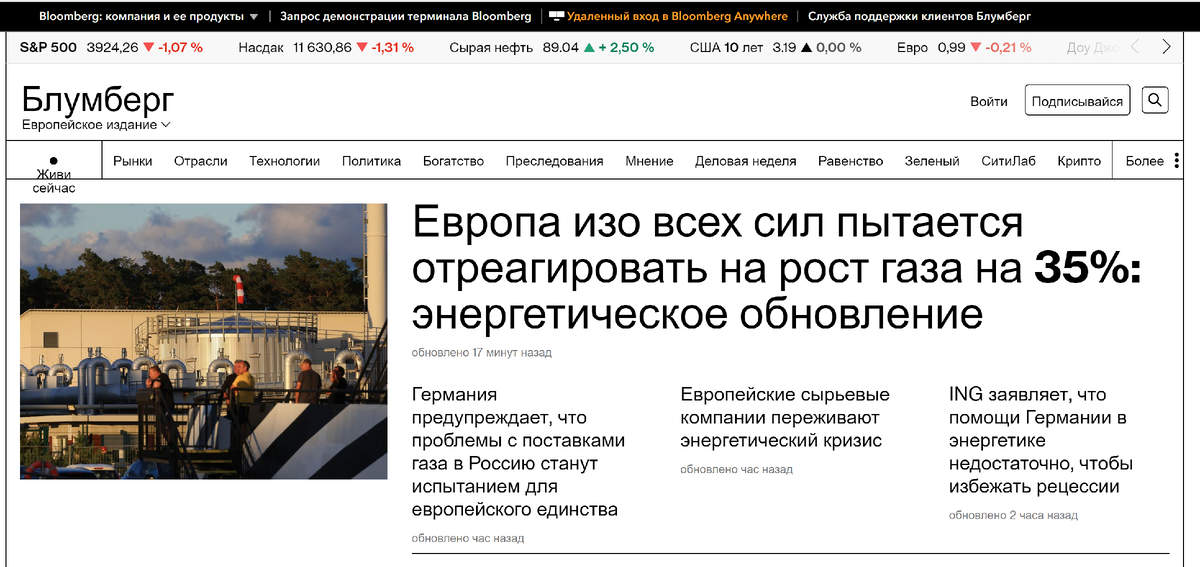This screenshot has width=1200, height=567.
Task: Open the three-dot more menu icon
Action: point(1177,161)
